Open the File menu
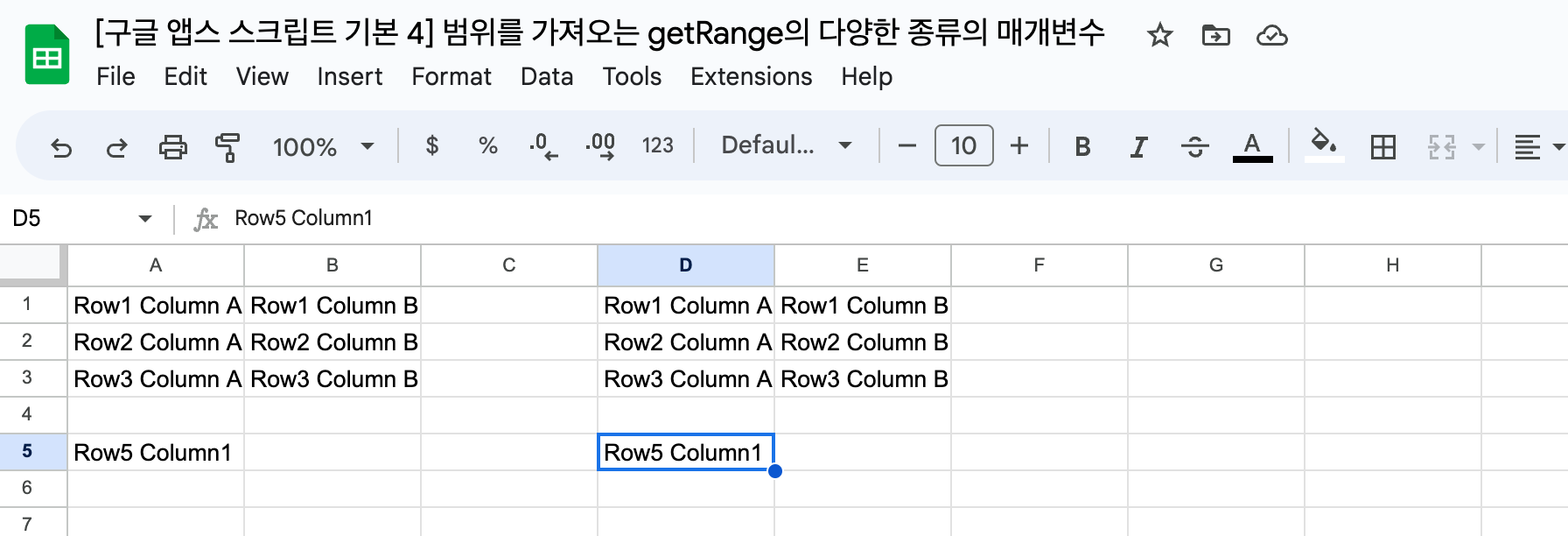 pos(115,77)
